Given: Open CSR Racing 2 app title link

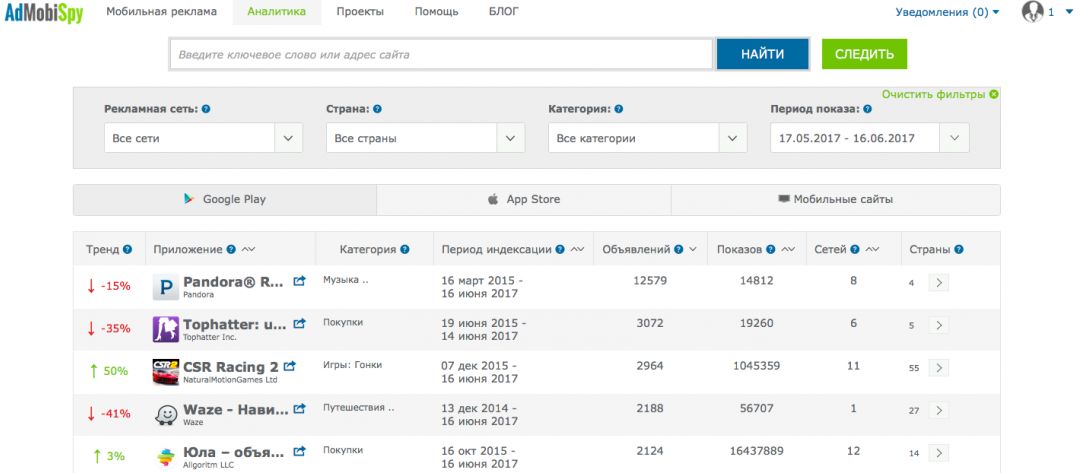Looking at the screenshot, I should 231,368.
